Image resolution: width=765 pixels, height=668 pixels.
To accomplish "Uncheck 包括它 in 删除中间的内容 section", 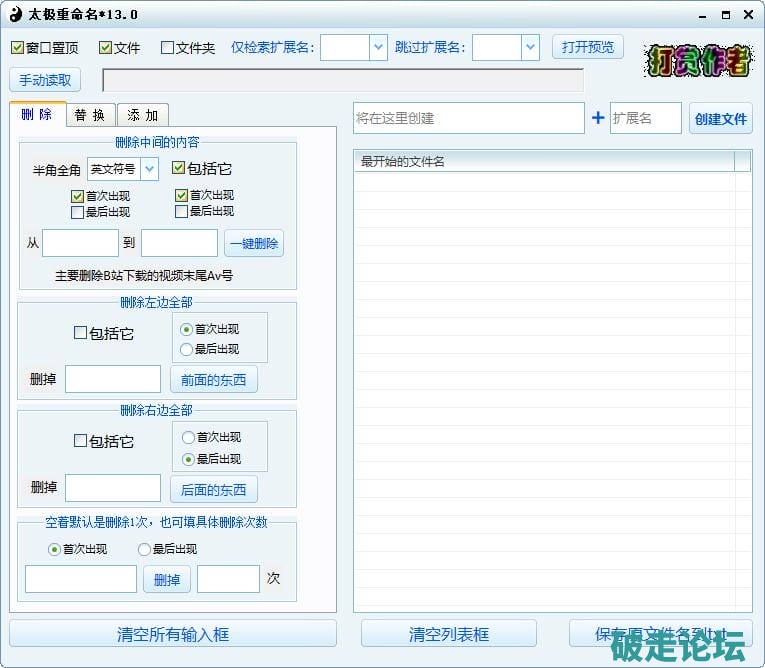I will [179, 168].
